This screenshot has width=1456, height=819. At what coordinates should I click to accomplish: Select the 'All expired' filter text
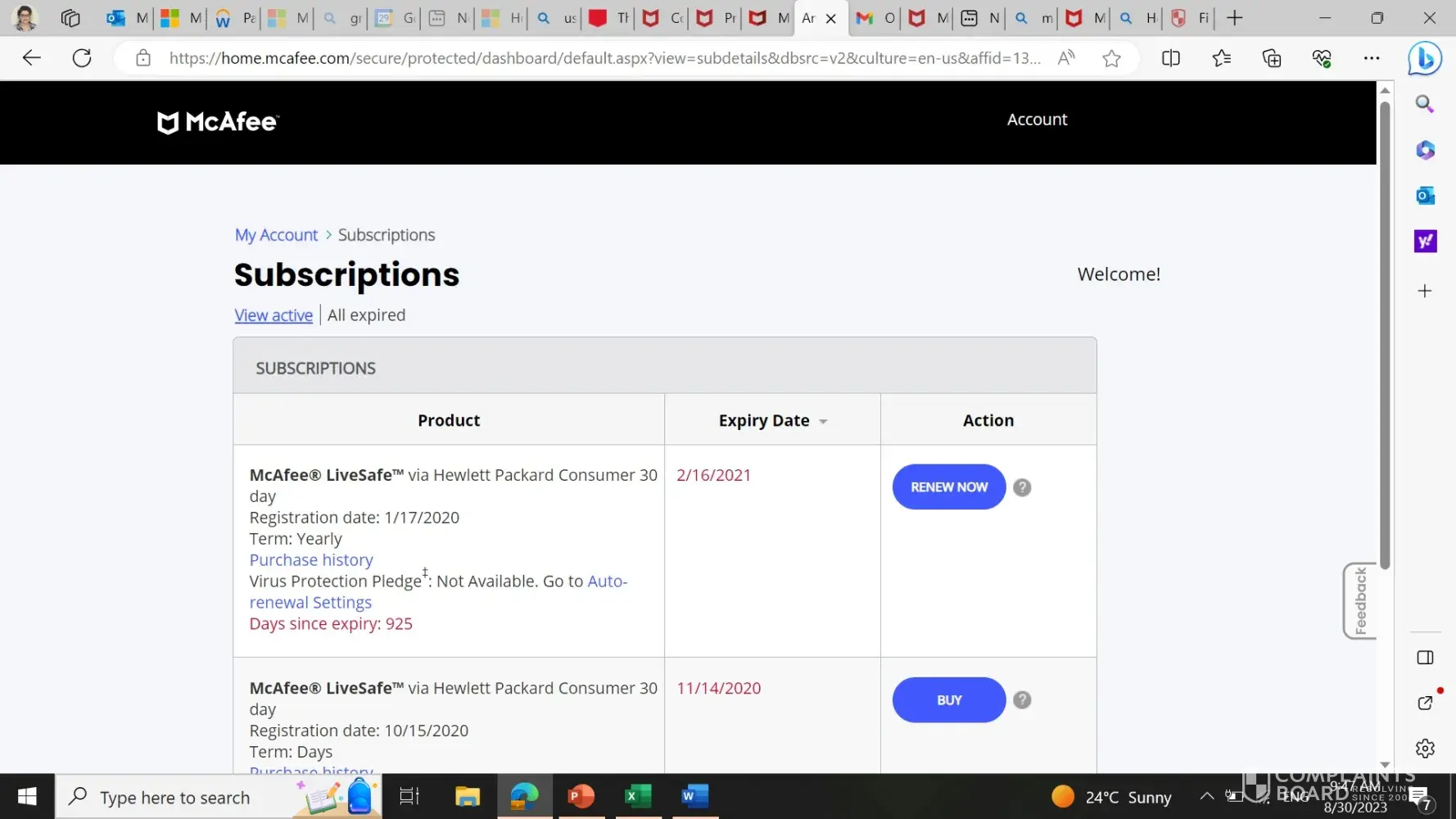366,315
